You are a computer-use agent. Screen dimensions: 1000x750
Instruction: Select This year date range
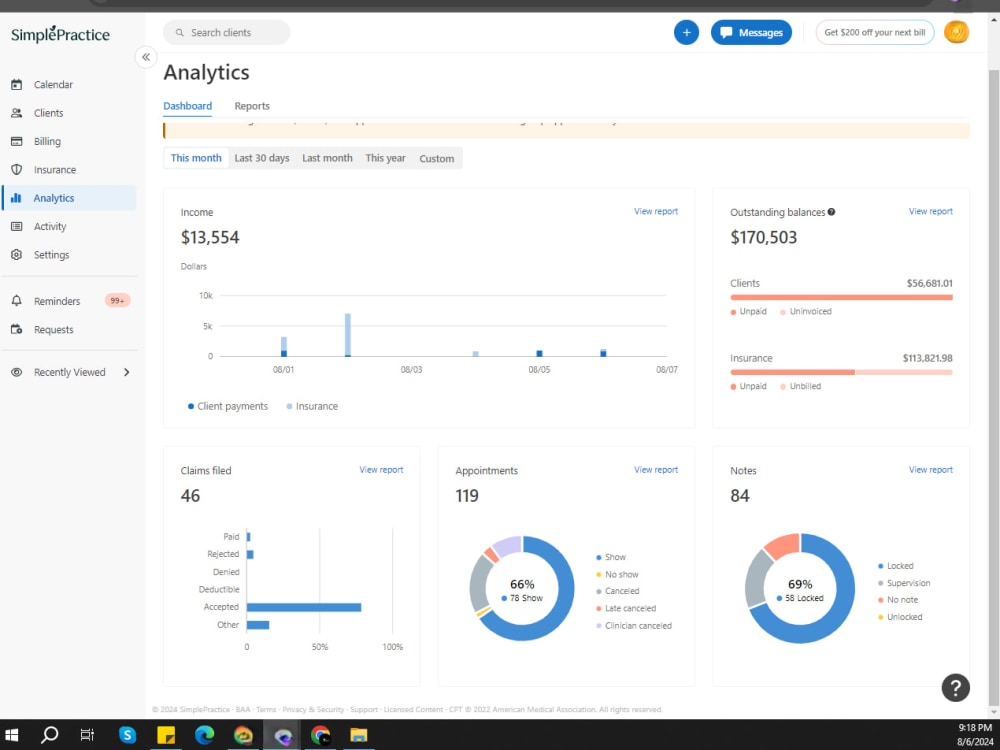[x=385, y=158]
